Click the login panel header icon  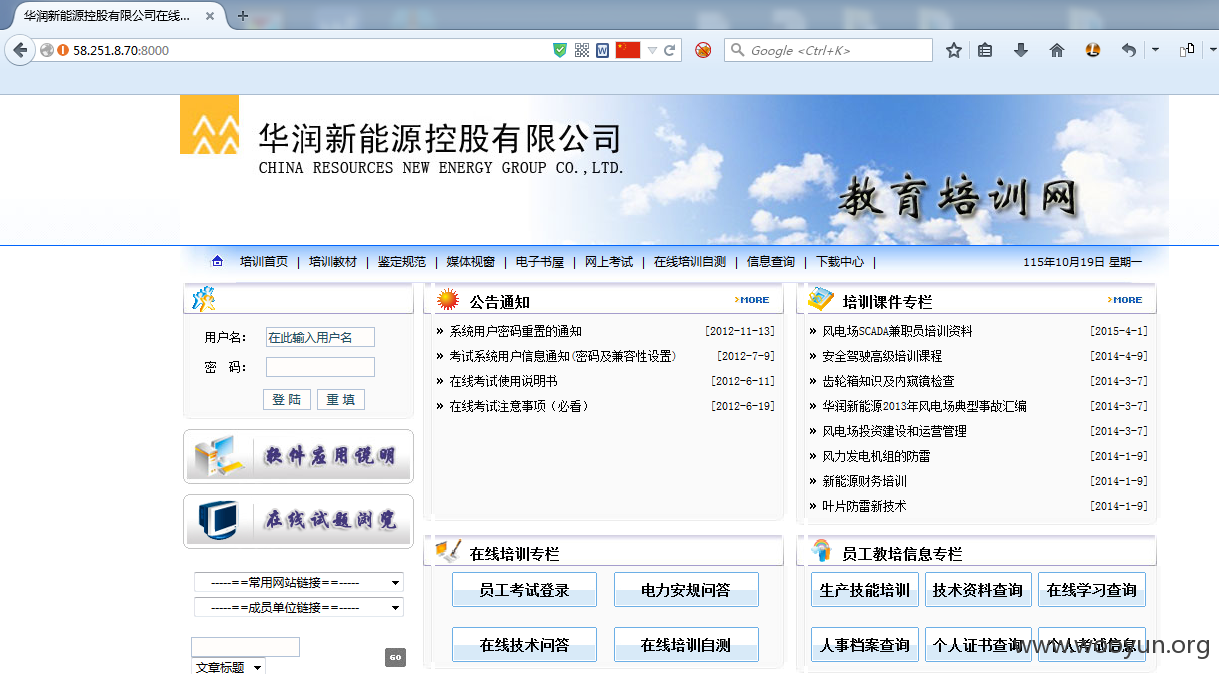[x=204, y=299]
